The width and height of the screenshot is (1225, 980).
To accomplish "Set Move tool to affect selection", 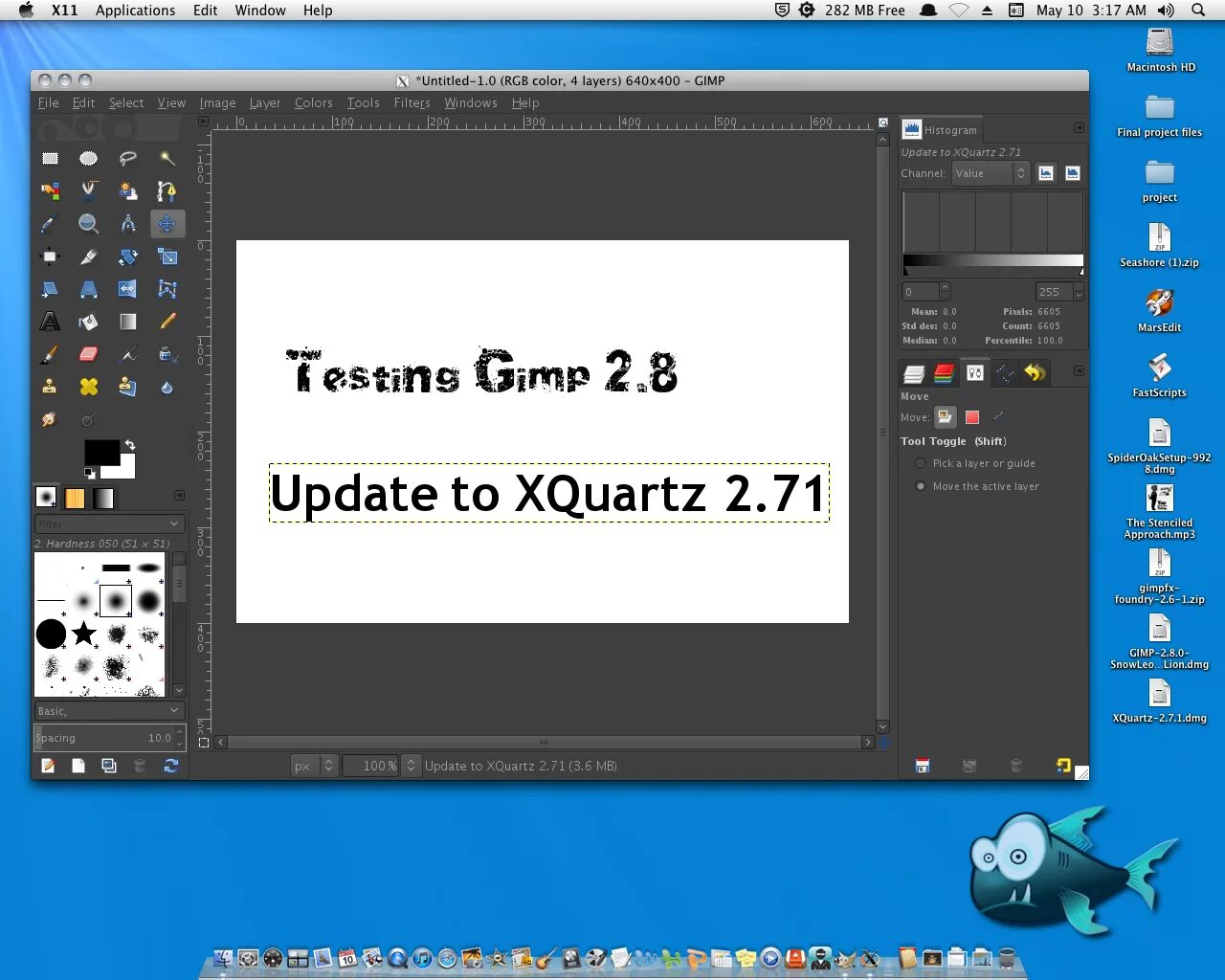I will tap(972, 416).
